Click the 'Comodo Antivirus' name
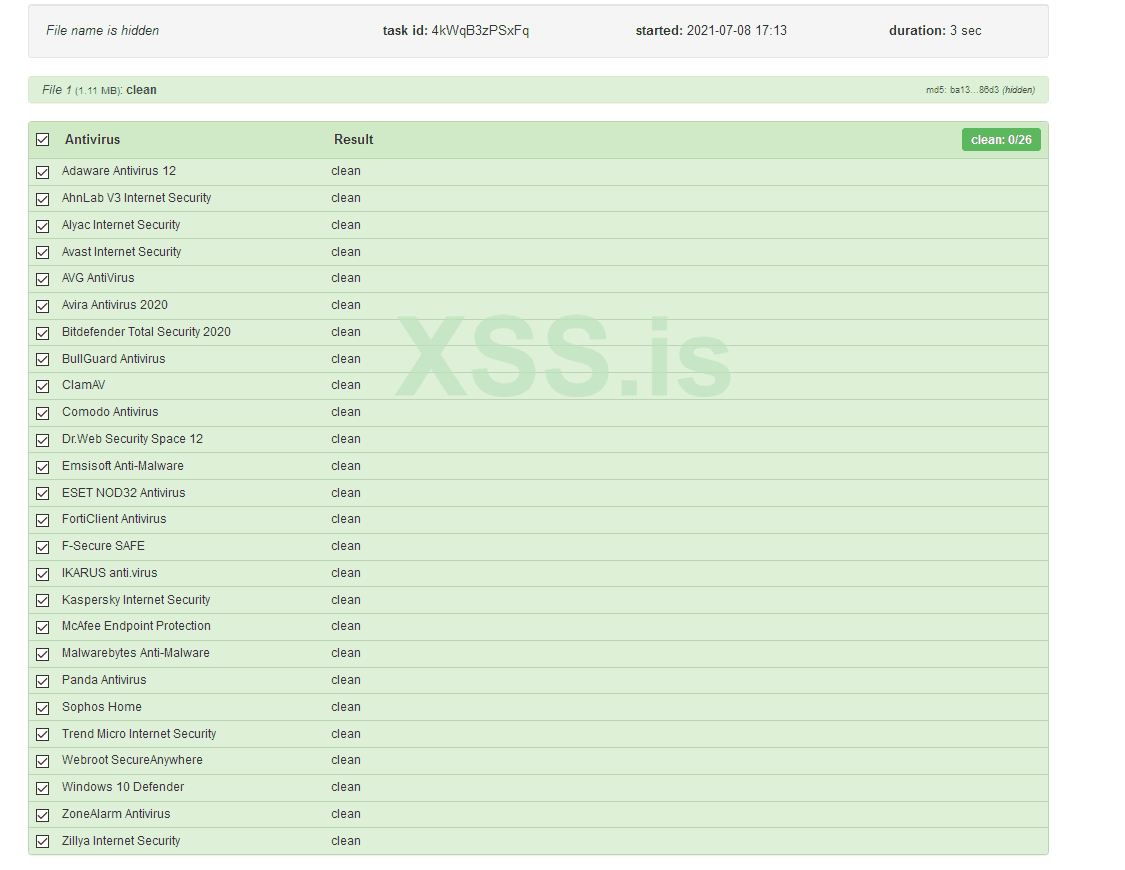This screenshot has width=1125, height=870. pyautogui.click(x=110, y=412)
